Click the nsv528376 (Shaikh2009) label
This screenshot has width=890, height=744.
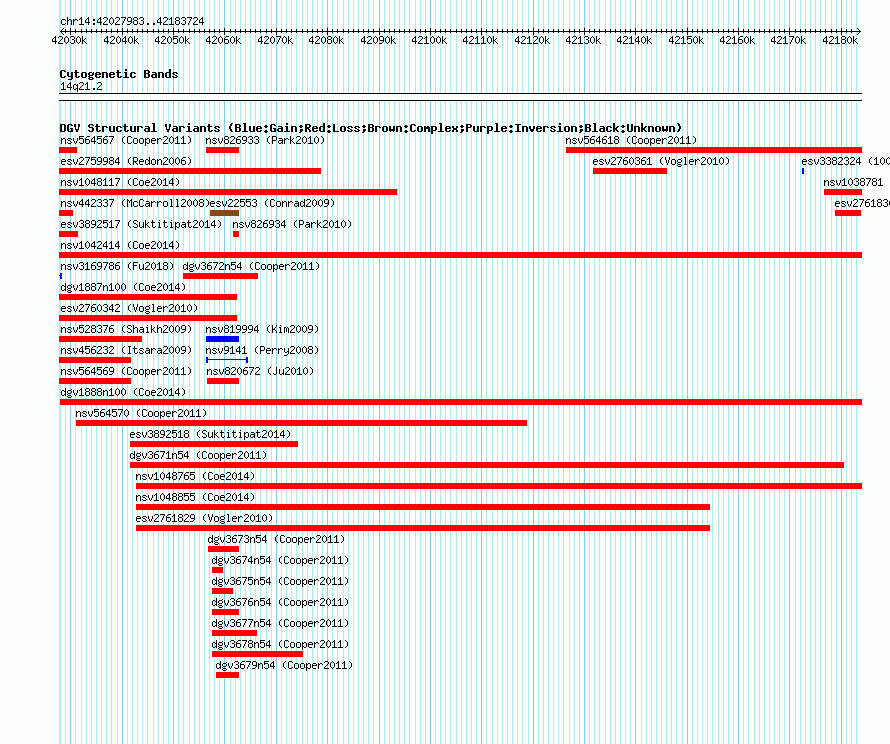tap(126, 329)
